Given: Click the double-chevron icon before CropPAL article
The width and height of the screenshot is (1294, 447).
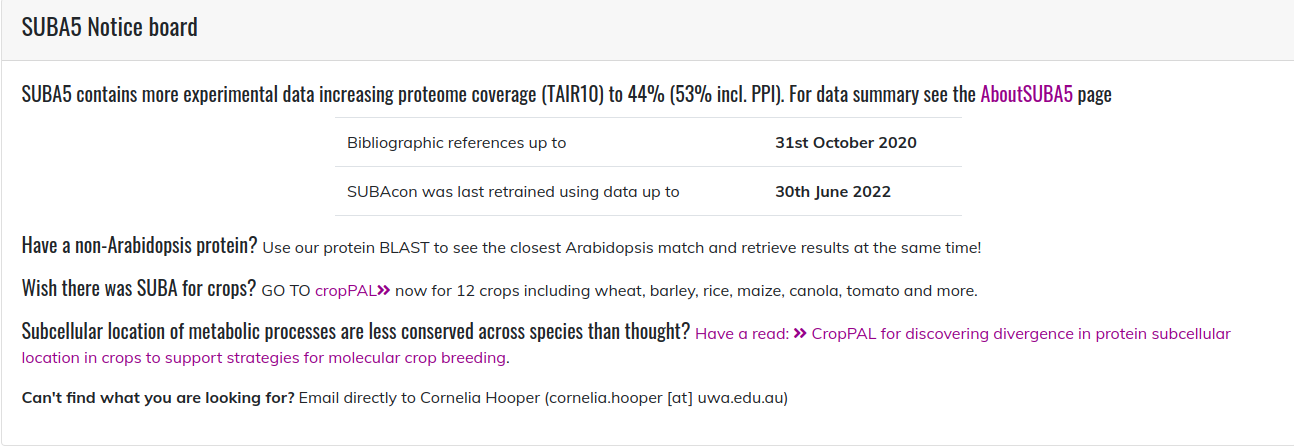Looking at the screenshot, I should pos(800,333).
